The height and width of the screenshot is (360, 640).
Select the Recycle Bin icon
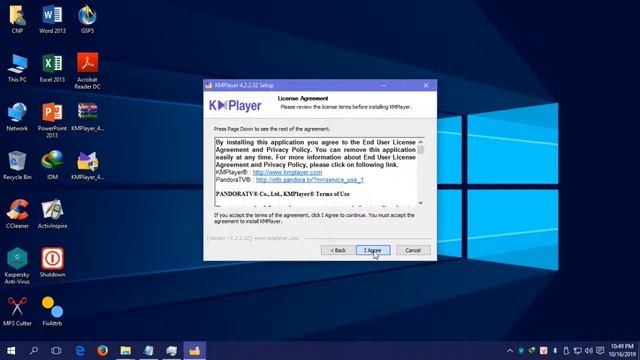tap(17, 166)
